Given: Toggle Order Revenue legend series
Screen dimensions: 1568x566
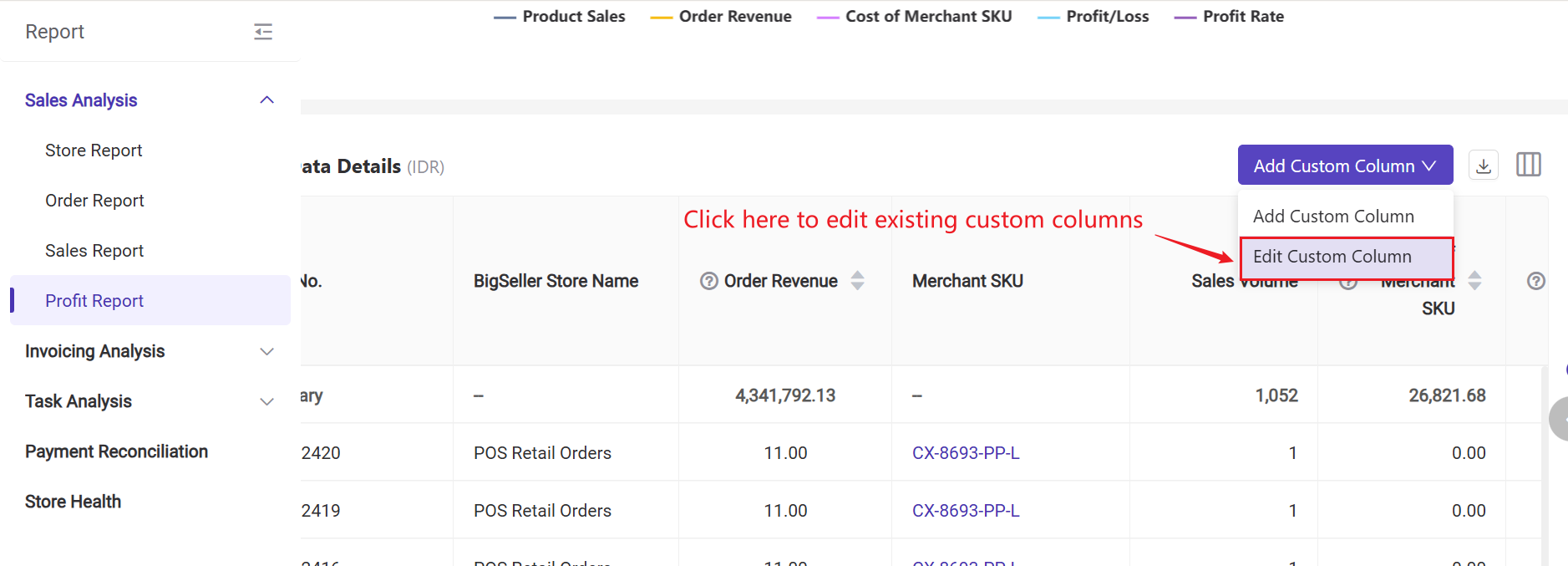Looking at the screenshot, I should pyautogui.click(x=722, y=17).
